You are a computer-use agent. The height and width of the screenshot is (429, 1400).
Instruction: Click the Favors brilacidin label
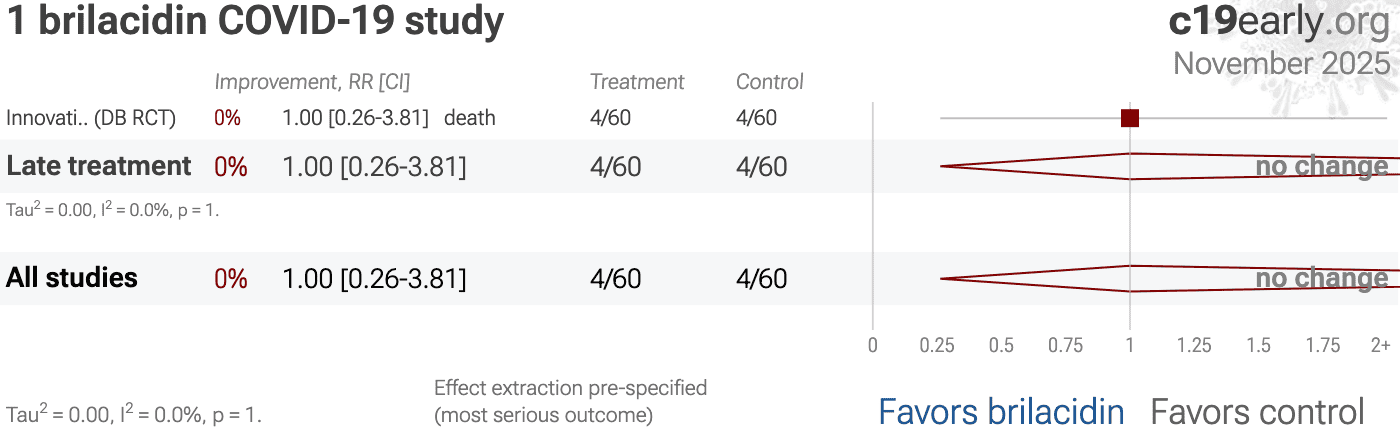tap(1001, 411)
